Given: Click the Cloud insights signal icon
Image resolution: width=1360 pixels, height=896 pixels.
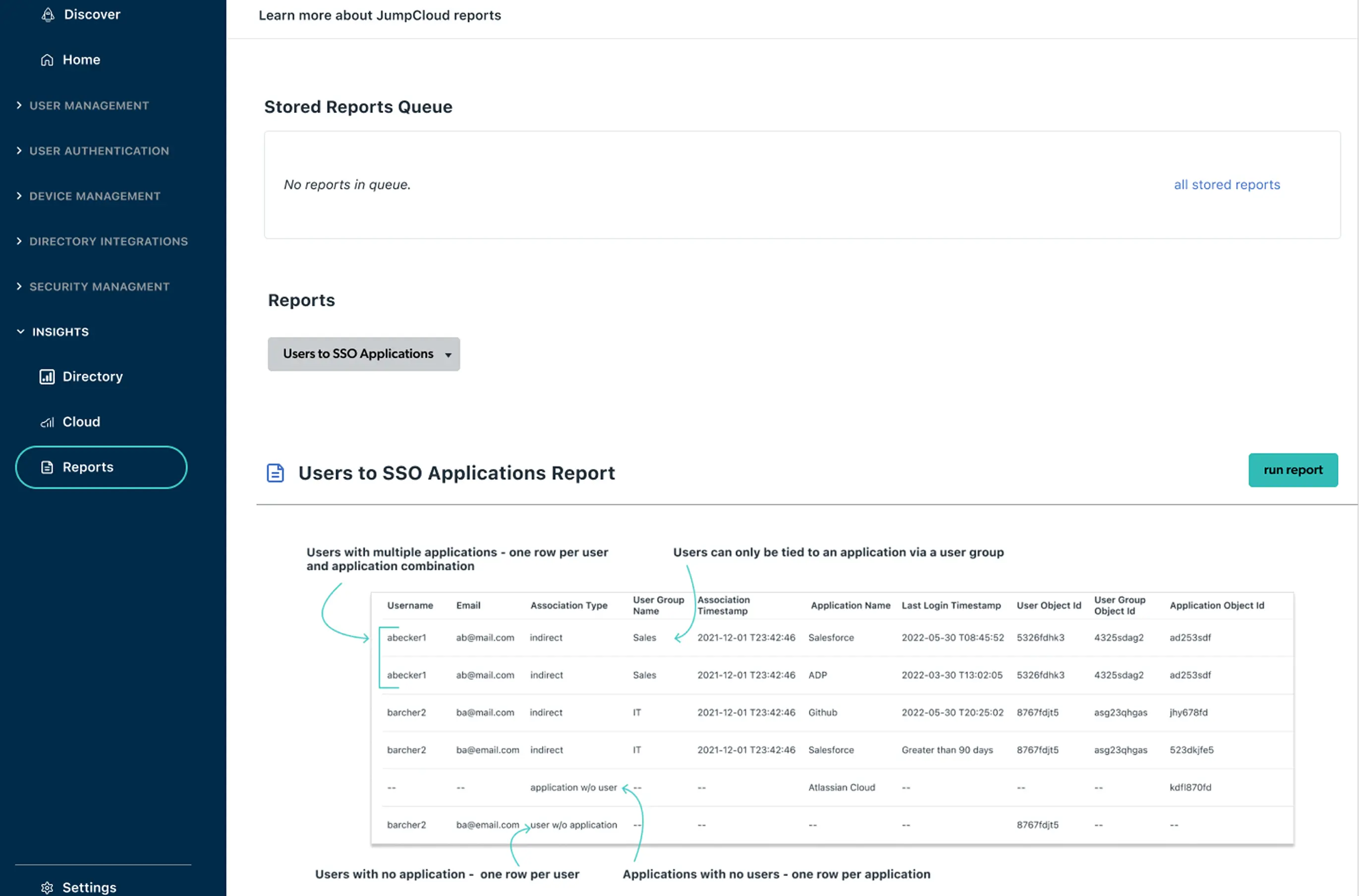Looking at the screenshot, I should pos(47,422).
